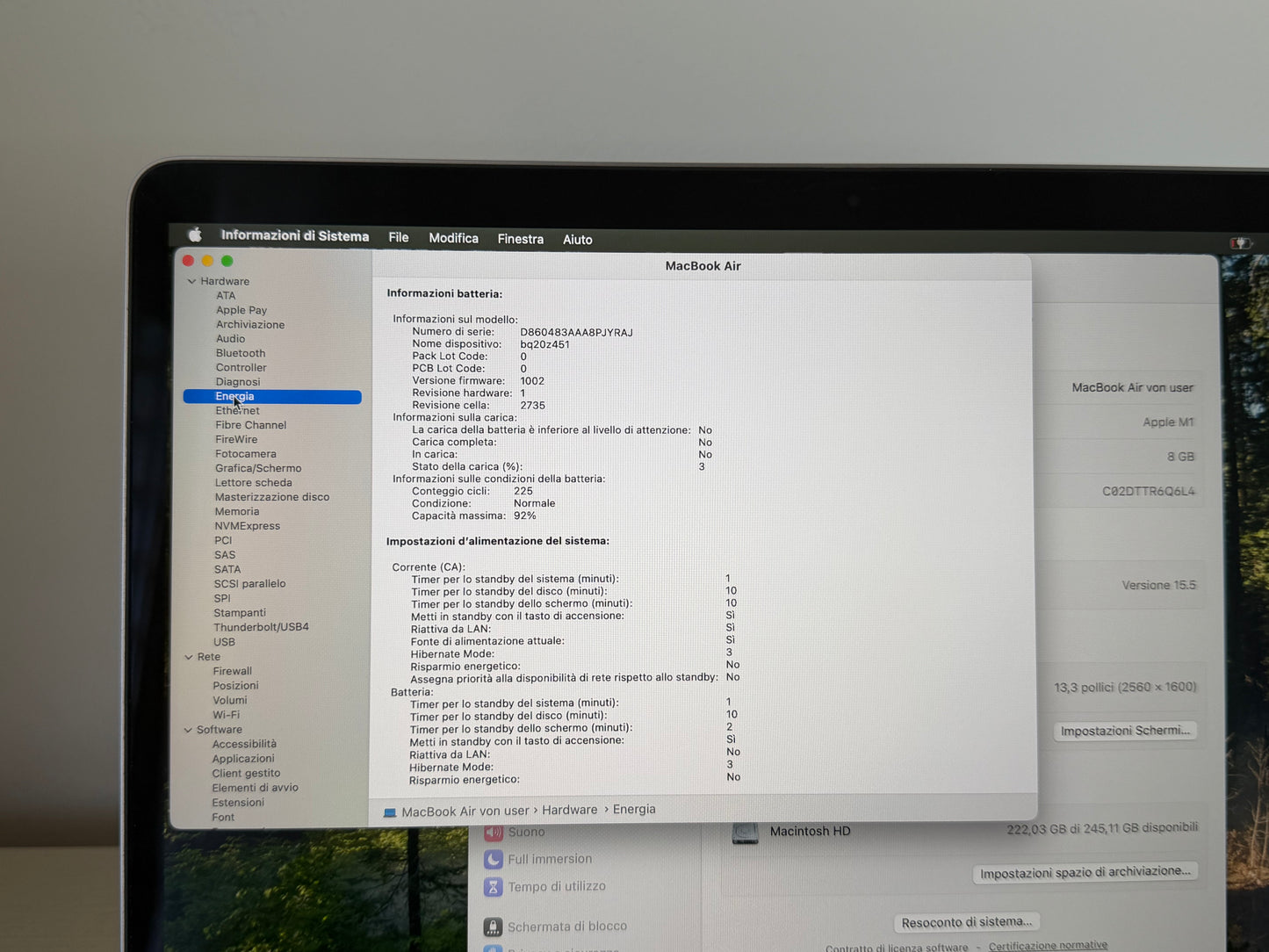This screenshot has width=1269, height=952.
Task: Click the green zoom window button
Action: pos(227,261)
